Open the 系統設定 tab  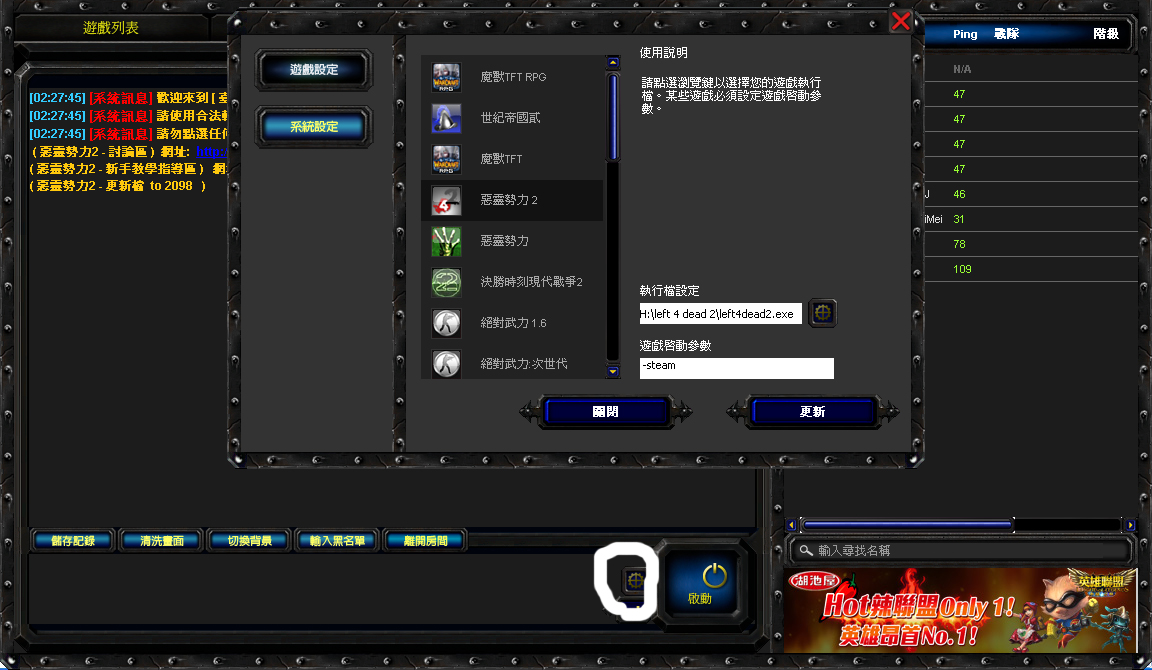(314, 126)
